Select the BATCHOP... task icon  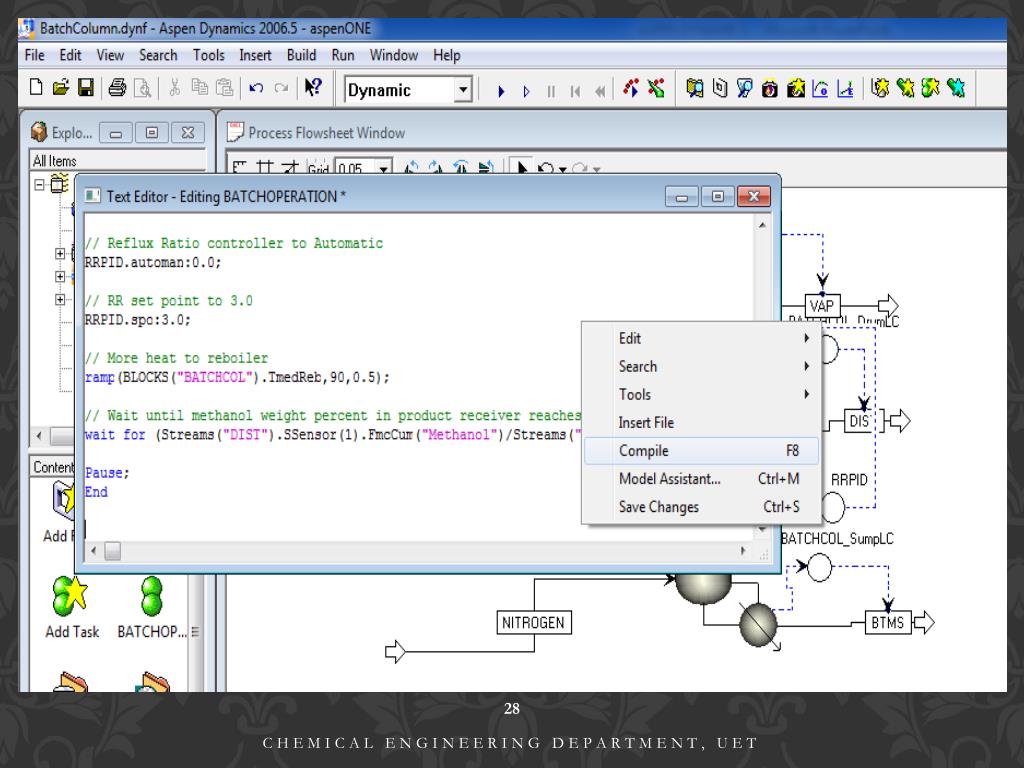point(152,596)
